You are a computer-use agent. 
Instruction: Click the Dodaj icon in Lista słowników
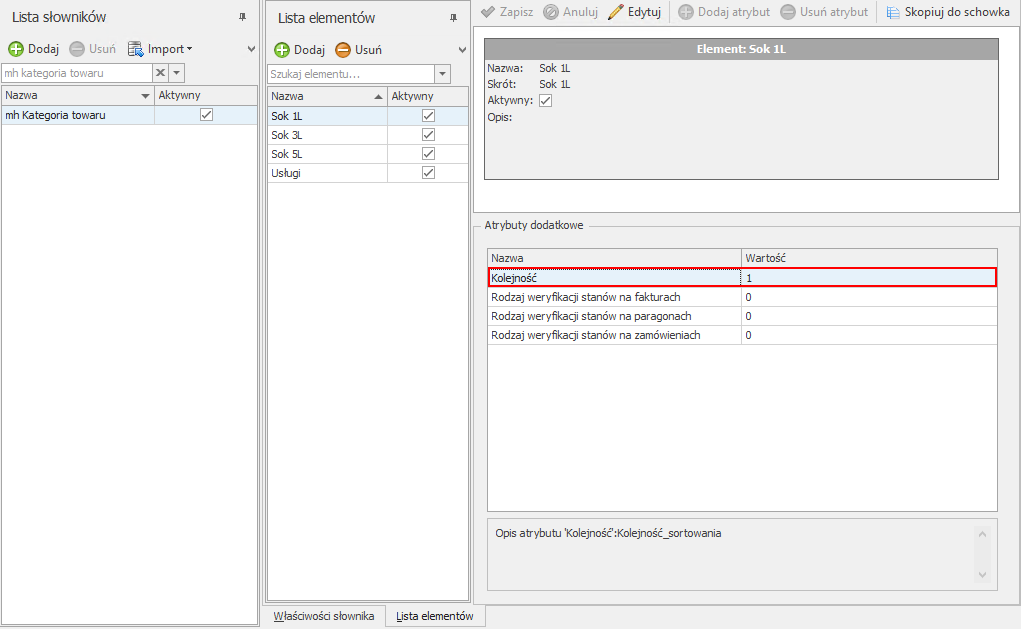coord(16,49)
